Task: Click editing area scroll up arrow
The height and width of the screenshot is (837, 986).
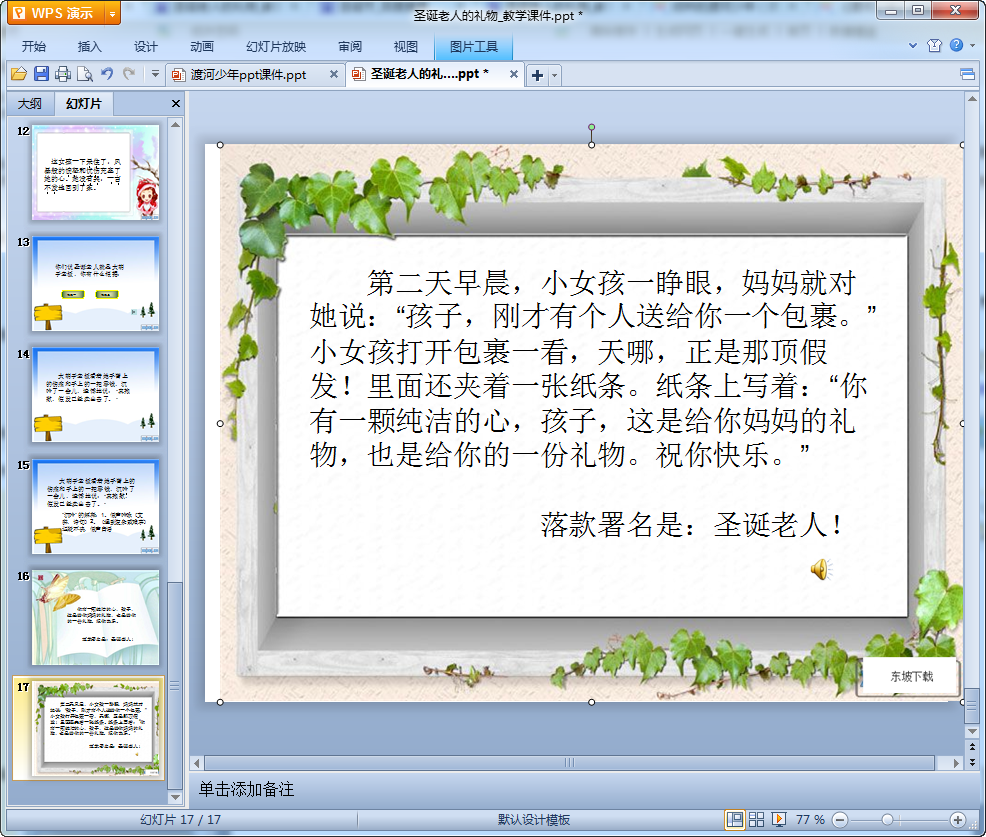Action: pyautogui.click(x=972, y=99)
